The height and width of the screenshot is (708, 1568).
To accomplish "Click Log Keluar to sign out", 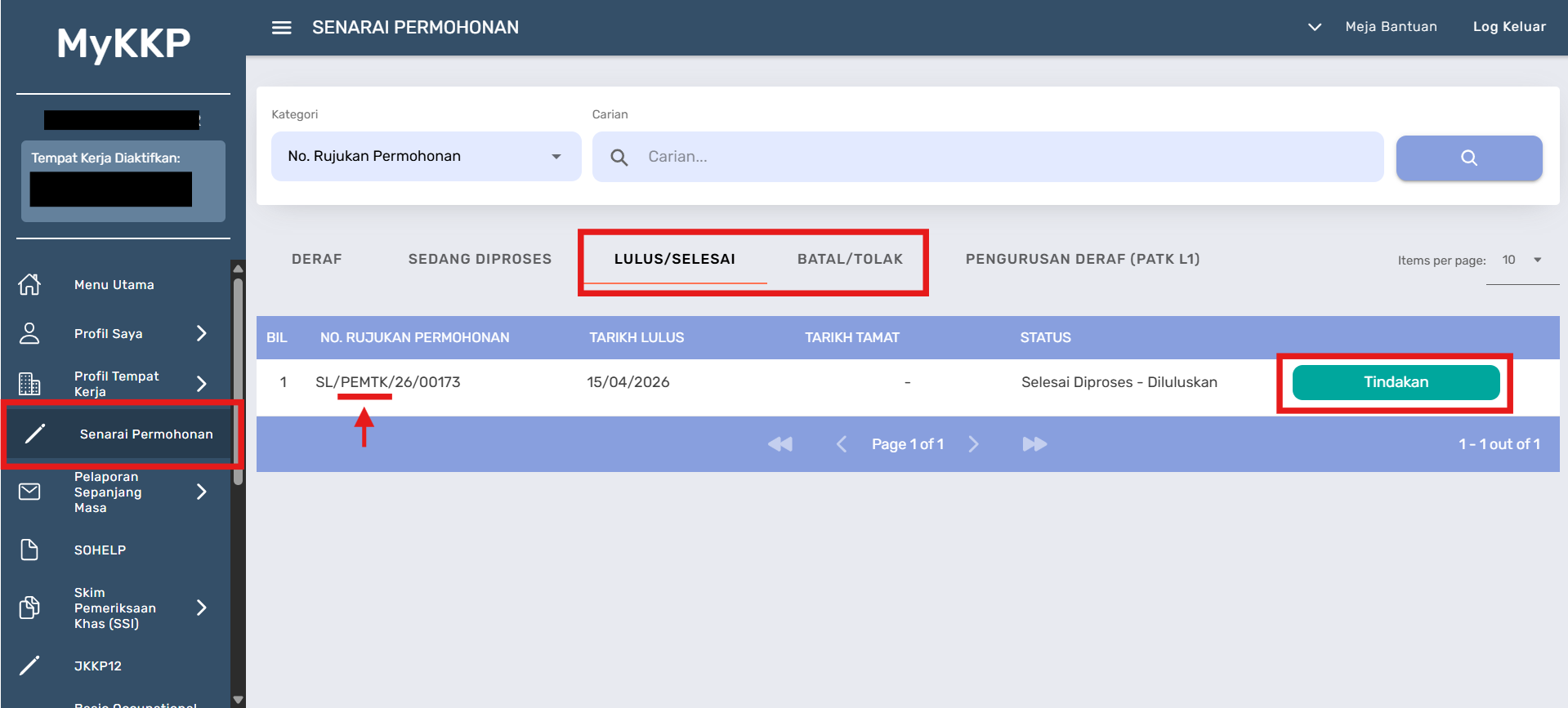I will click(1508, 27).
